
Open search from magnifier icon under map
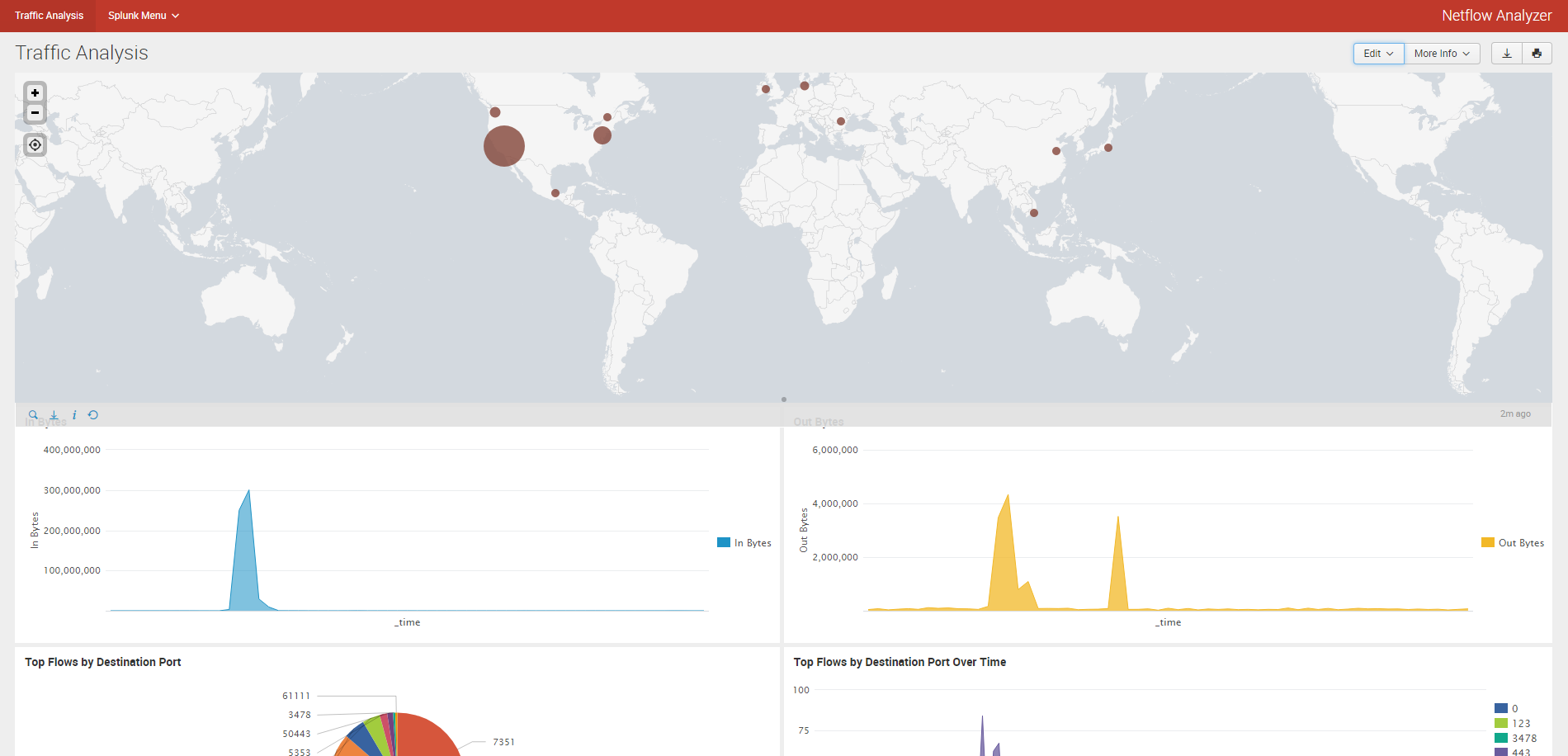click(33, 415)
